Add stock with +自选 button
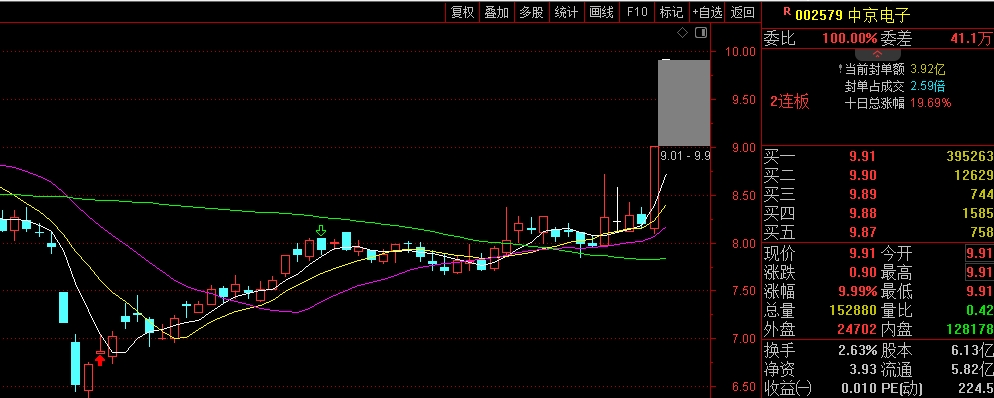 tap(707, 12)
